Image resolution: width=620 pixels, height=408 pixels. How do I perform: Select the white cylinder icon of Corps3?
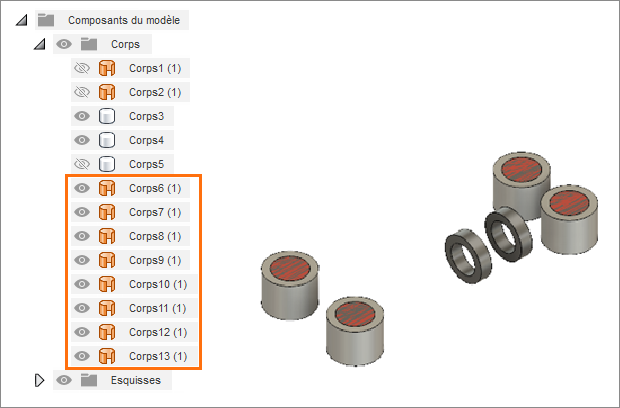(107, 116)
